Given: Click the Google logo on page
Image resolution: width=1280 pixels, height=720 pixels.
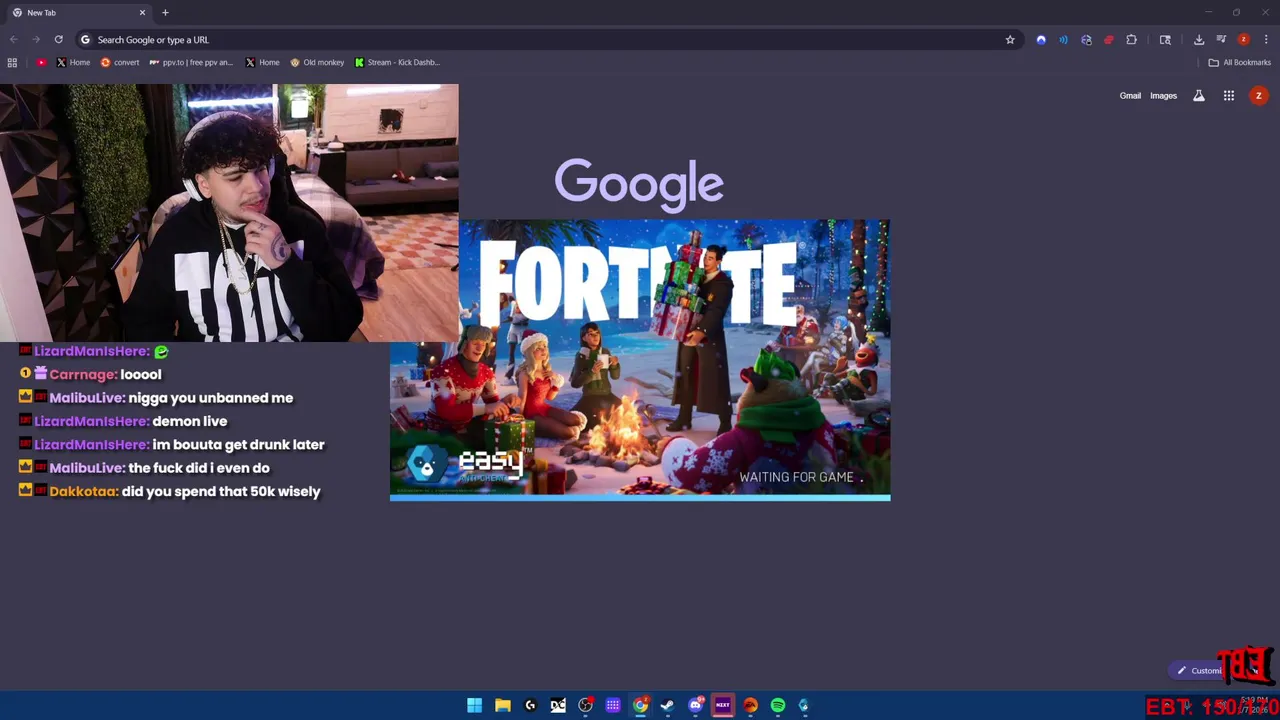Looking at the screenshot, I should 639,183.
